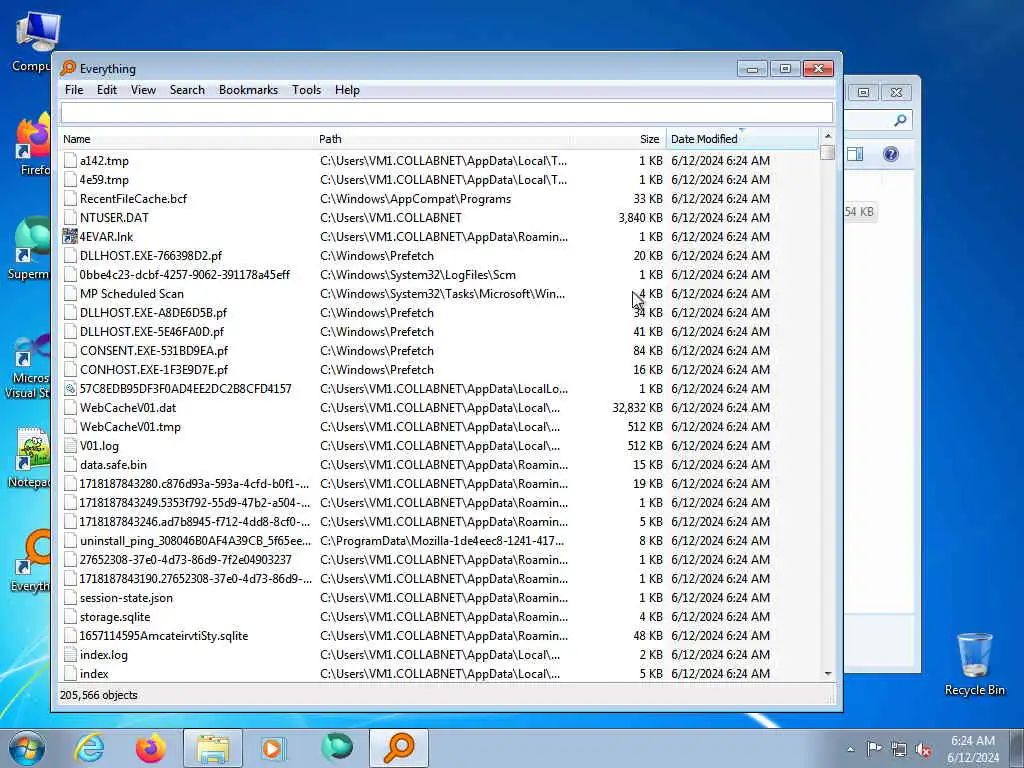This screenshot has width=1024, height=768.
Task: Select 1657114595AmcateirvtiSty.sqlite in the list
Action: (x=164, y=636)
